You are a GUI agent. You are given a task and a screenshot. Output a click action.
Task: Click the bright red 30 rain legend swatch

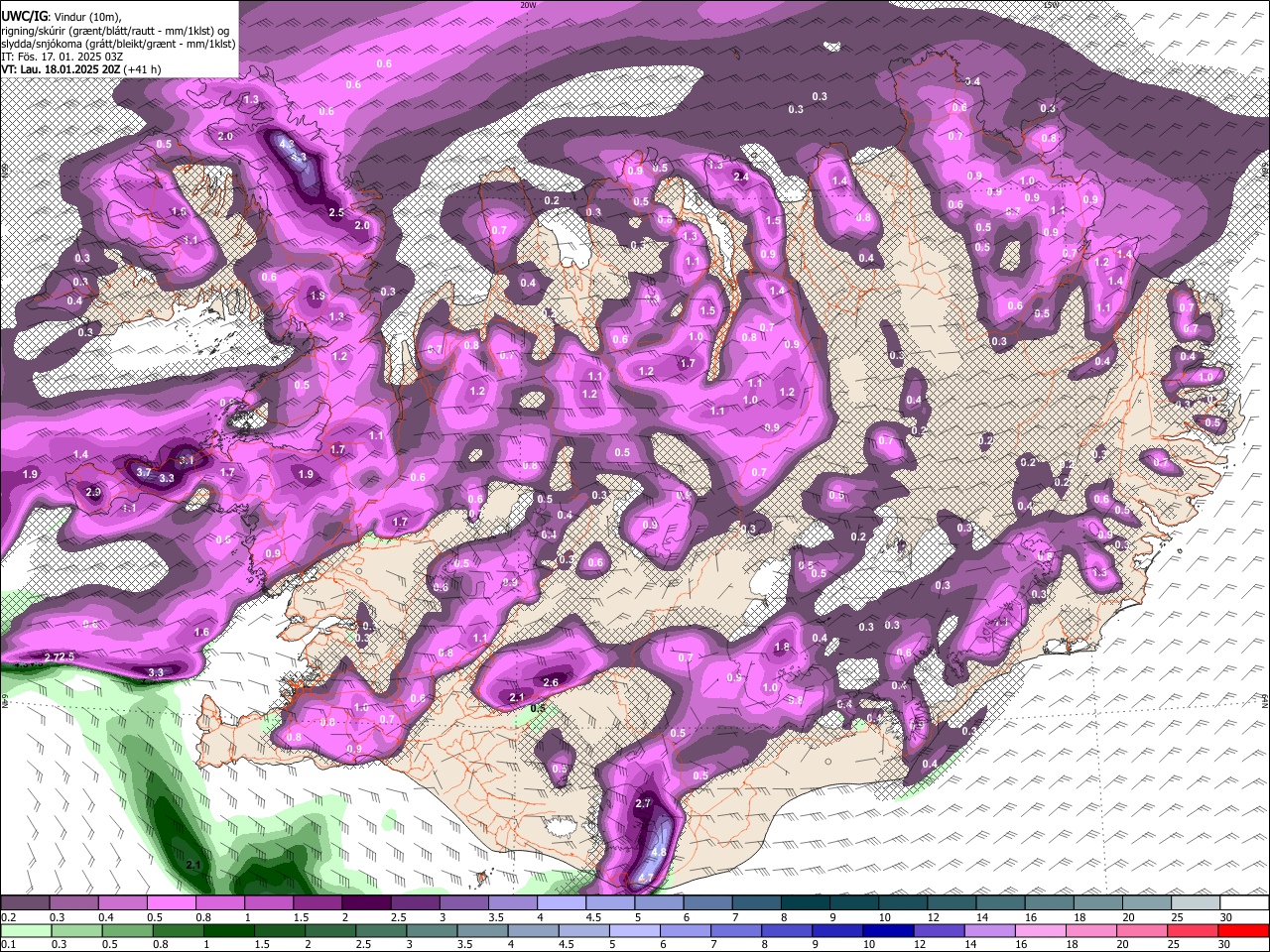pos(1242,930)
